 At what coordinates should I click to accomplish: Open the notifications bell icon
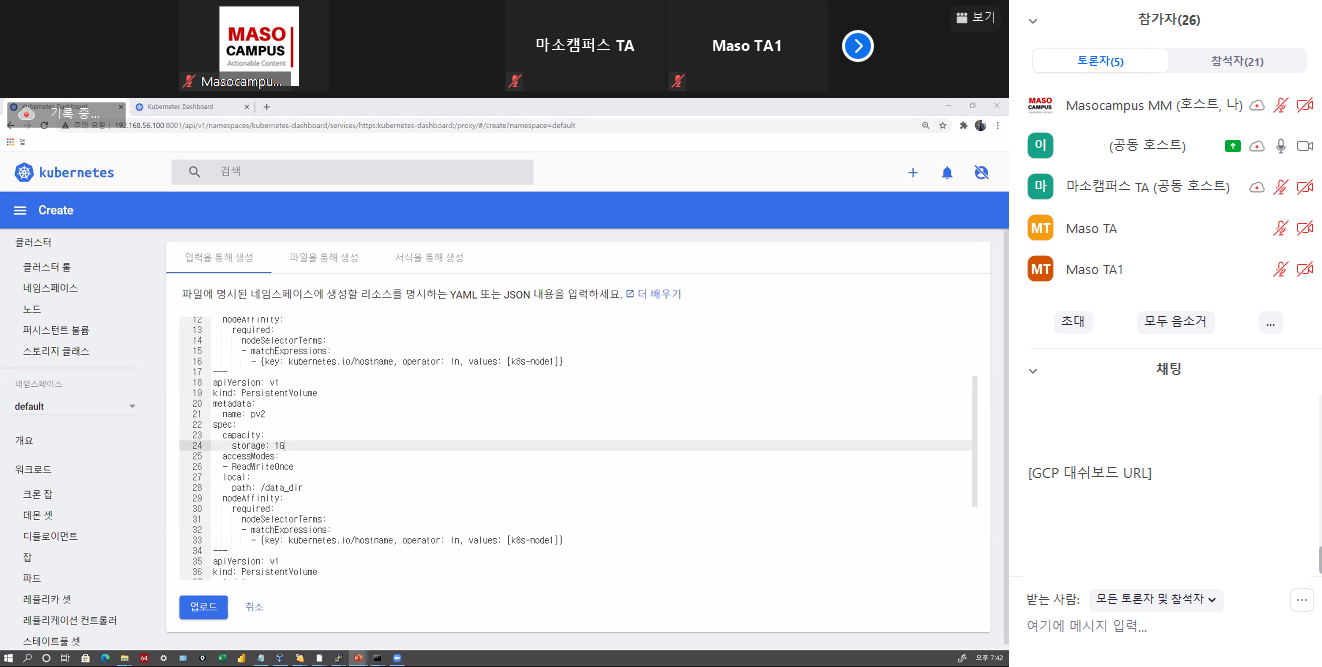[x=947, y=172]
